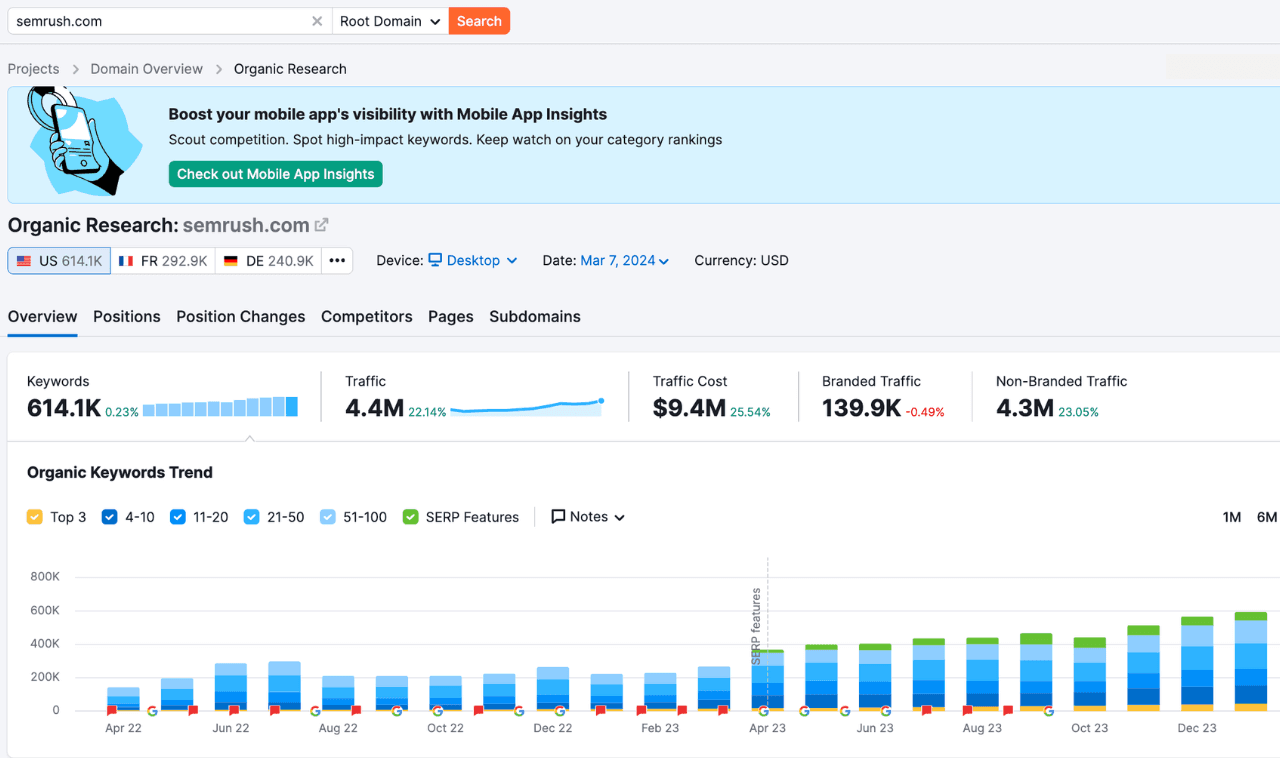
Task: Select the 1M time range
Action: (1232, 517)
